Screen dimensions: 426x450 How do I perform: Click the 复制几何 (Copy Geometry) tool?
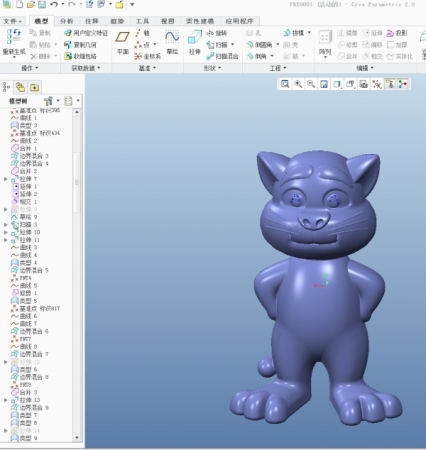pyautogui.click(x=80, y=44)
